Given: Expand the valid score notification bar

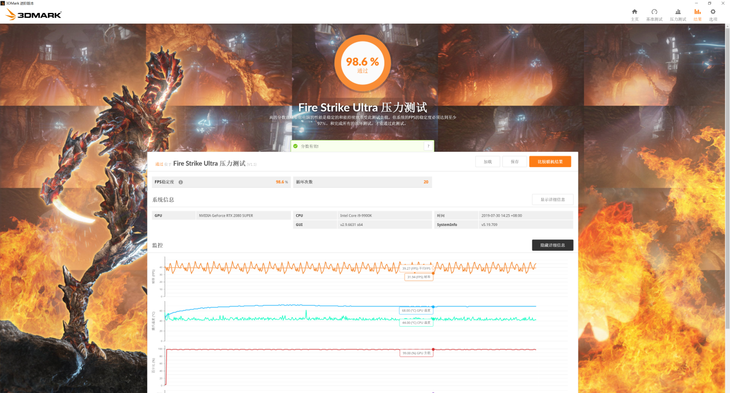Looking at the screenshot, I should (x=362, y=146).
